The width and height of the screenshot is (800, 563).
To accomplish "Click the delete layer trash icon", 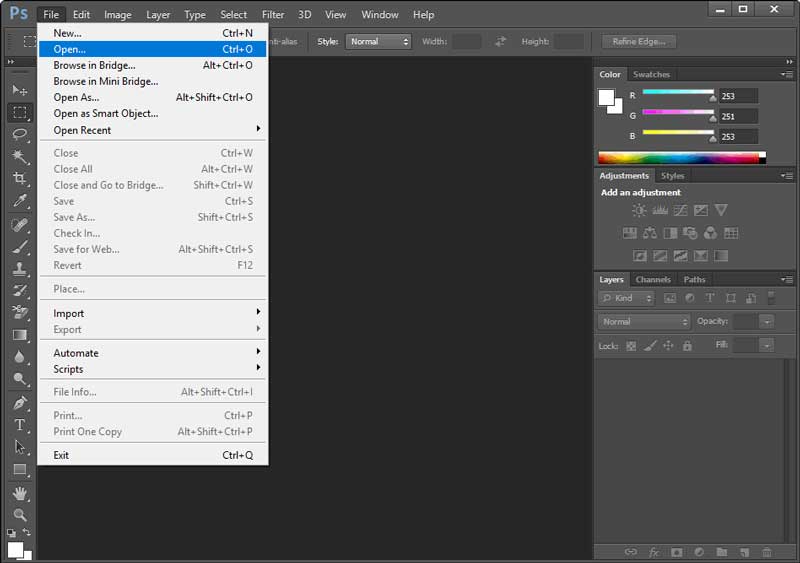I will 767,551.
